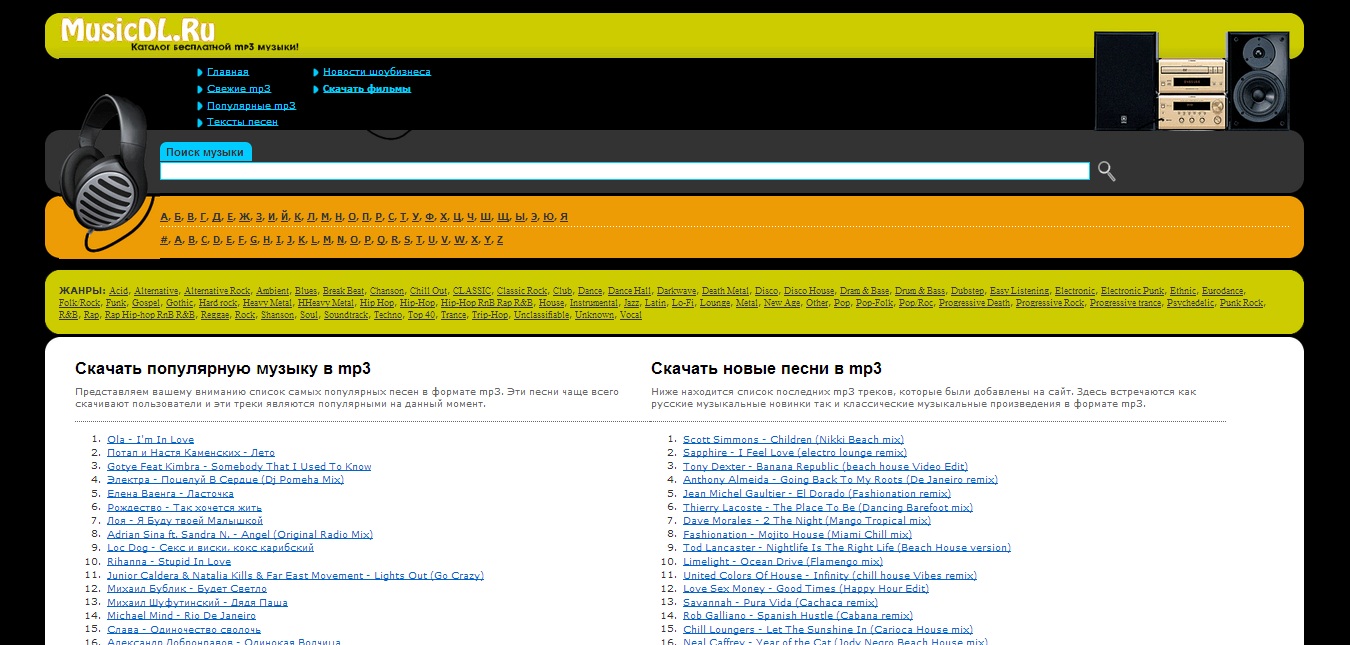1350x645 pixels.
Task: Open Rihanna - Stupid In Love
Action: (169, 561)
